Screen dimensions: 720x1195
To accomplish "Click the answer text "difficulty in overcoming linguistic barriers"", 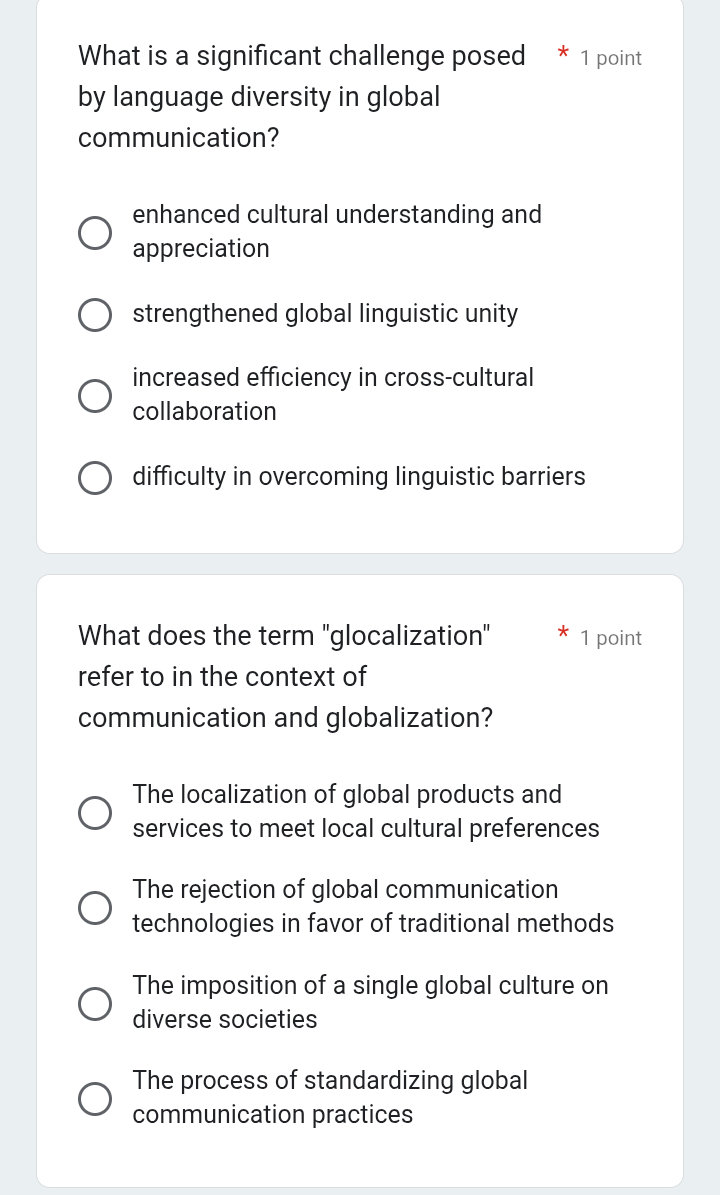I will 358,478.
